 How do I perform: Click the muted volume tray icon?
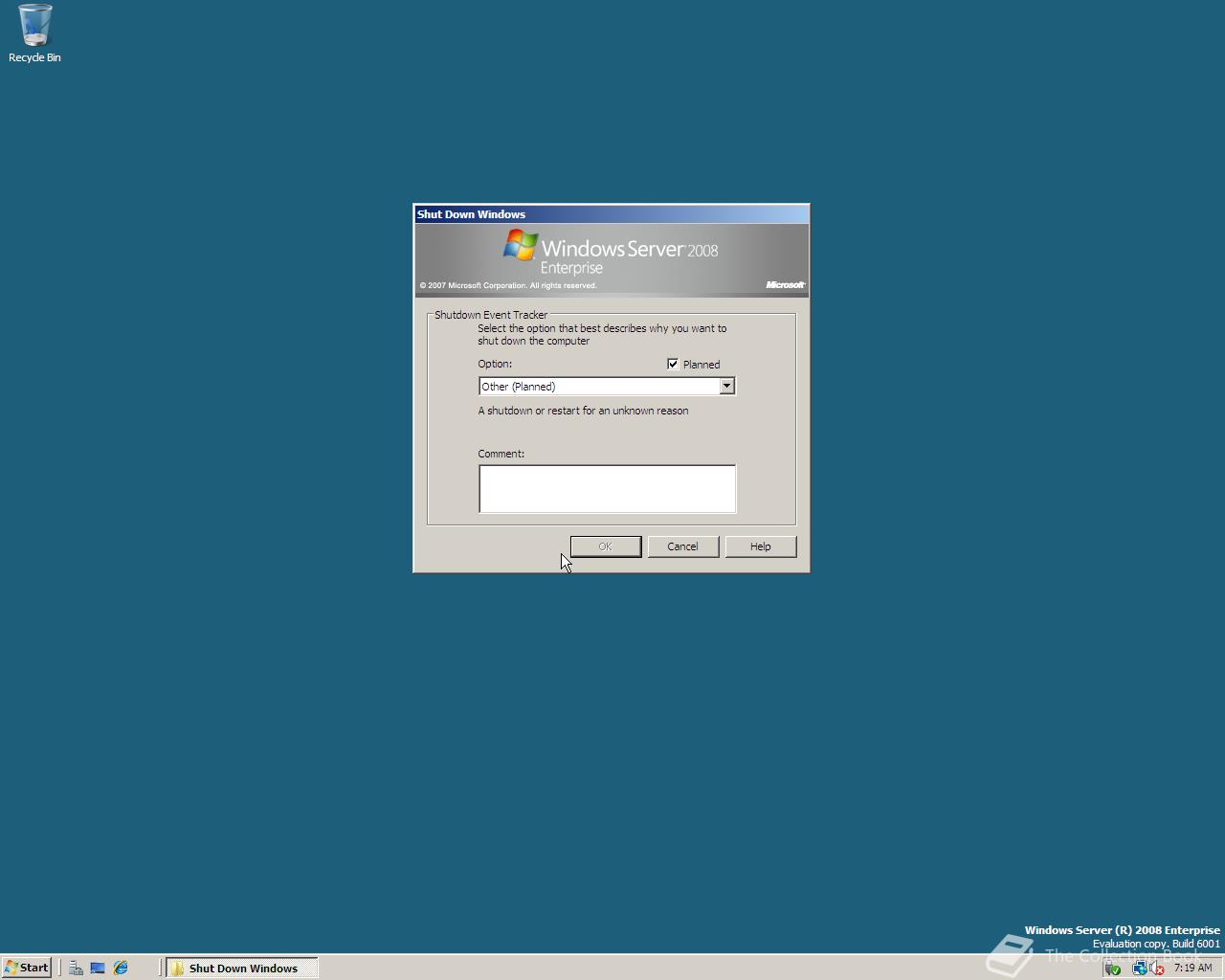point(1156,969)
